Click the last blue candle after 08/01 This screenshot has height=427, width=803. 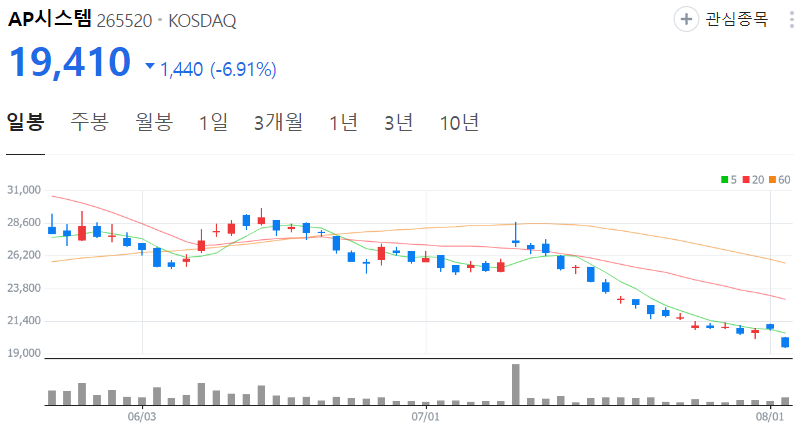click(785, 343)
